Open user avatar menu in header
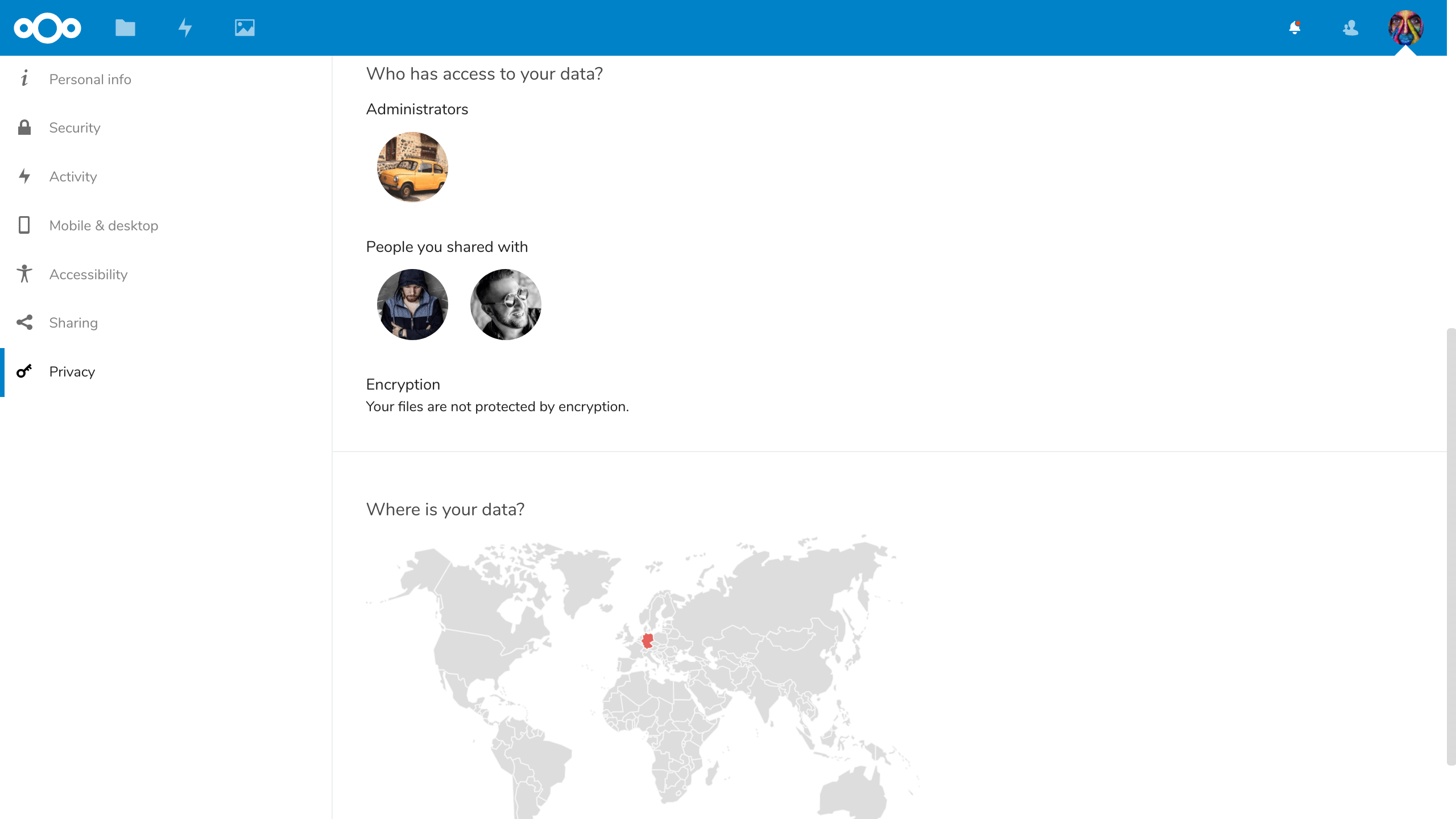The height and width of the screenshot is (819, 1456). pos(1405,28)
